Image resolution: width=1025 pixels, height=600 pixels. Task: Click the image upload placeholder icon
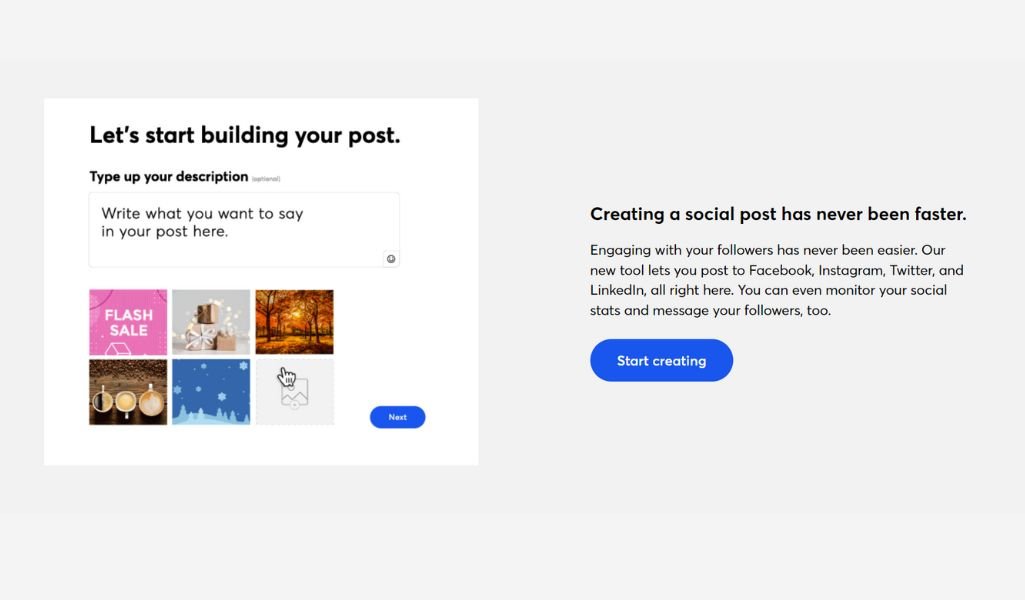tap(295, 392)
